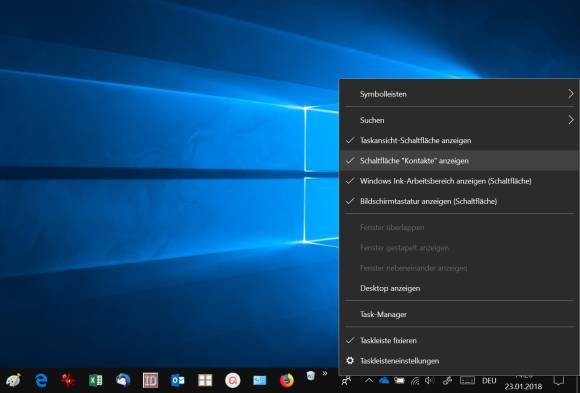Launch Microsoft Edge from the taskbar
This screenshot has height=393, width=580.
41,380
